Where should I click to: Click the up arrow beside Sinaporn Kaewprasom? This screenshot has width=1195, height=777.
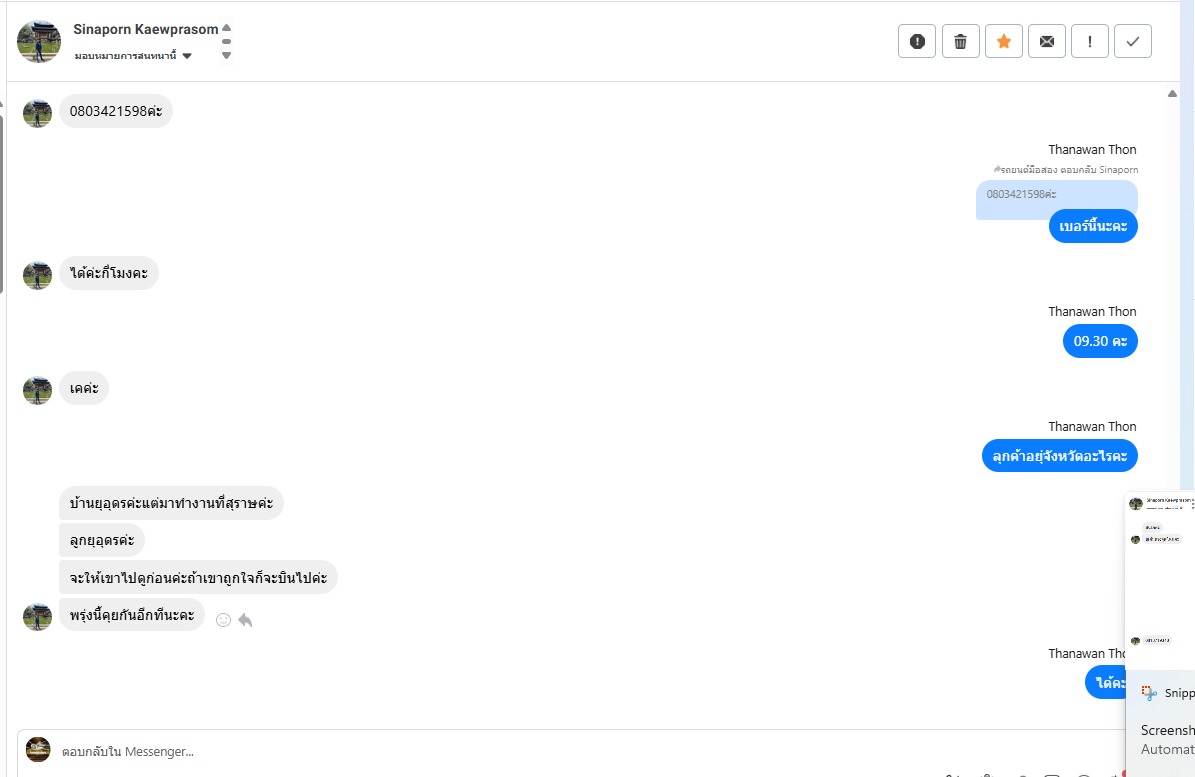click(x=227, y=28)
